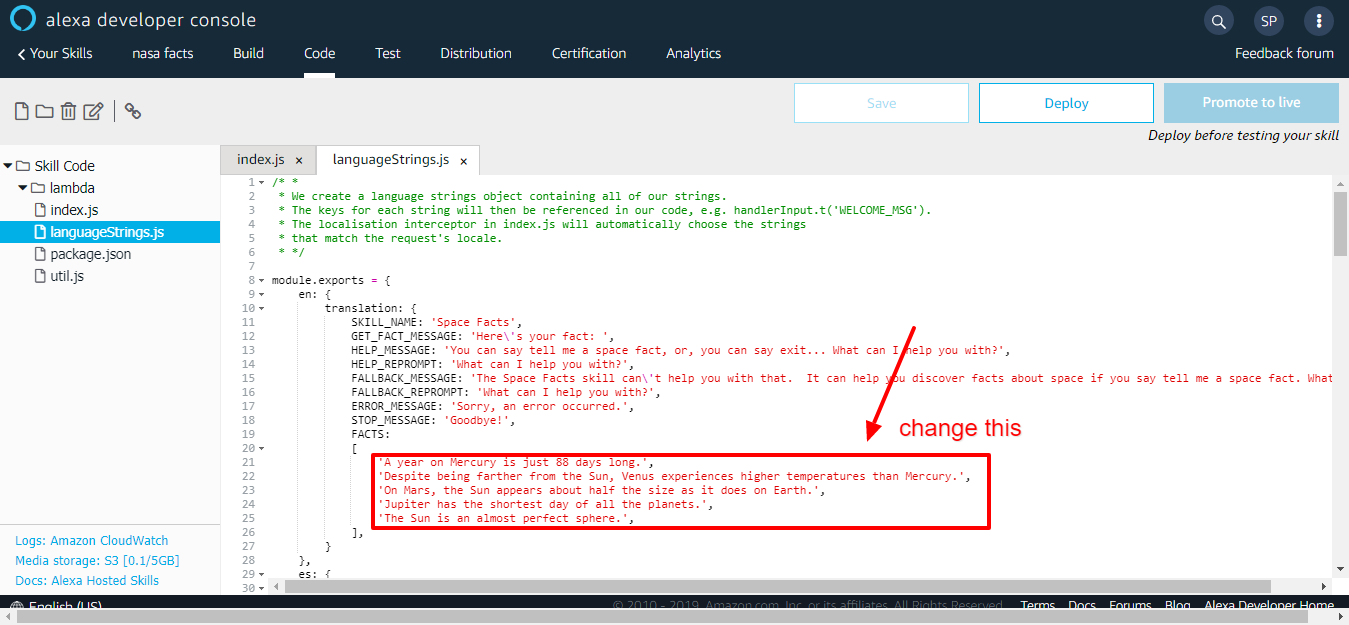Click the editor vertical scrollbar thumb
The width and height of the screenshot is (1349, 625).
[x=1340, y=225]
